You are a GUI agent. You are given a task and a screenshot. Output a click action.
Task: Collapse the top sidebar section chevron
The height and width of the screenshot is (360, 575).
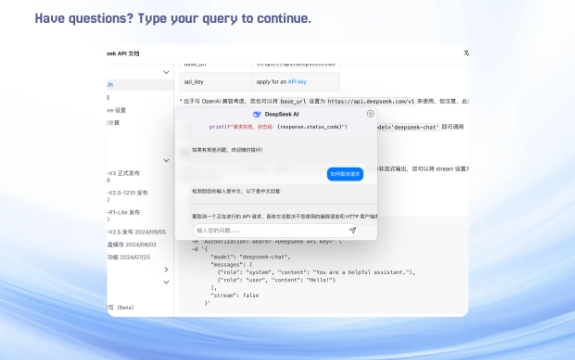tap(166, 72)
